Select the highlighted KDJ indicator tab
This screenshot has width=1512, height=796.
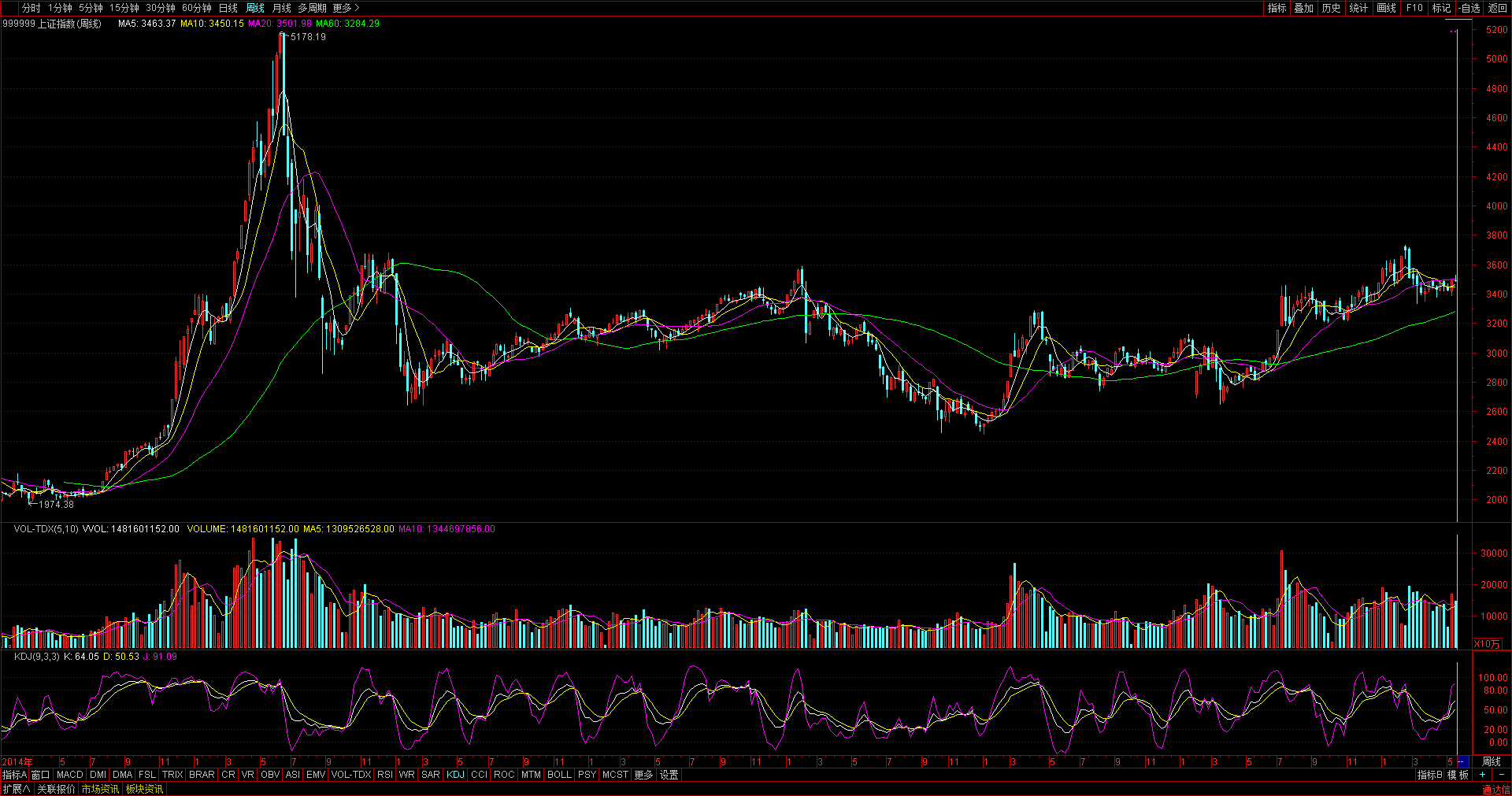[455, 775]
